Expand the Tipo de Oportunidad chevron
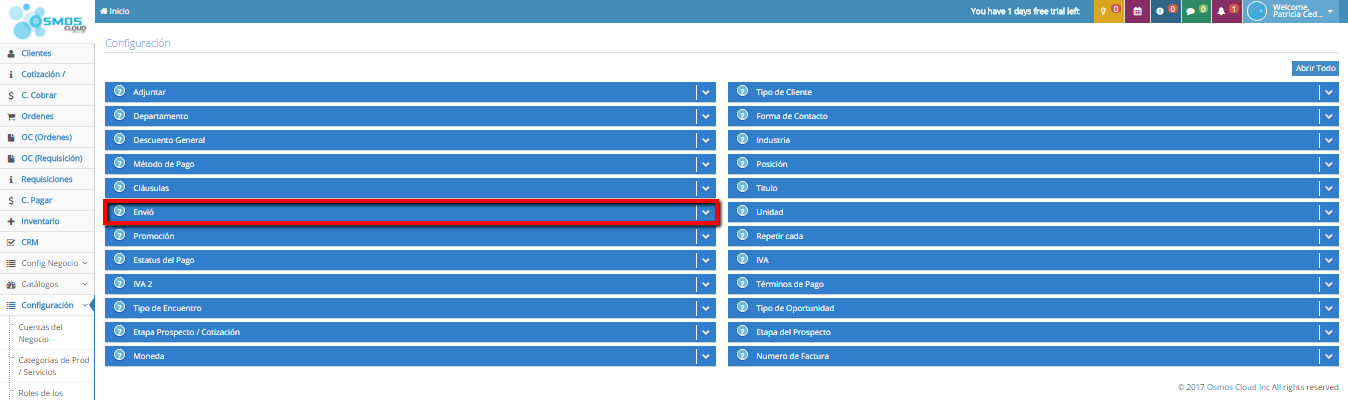This screenshot has height=400, width=1348. click(1329, 308)
